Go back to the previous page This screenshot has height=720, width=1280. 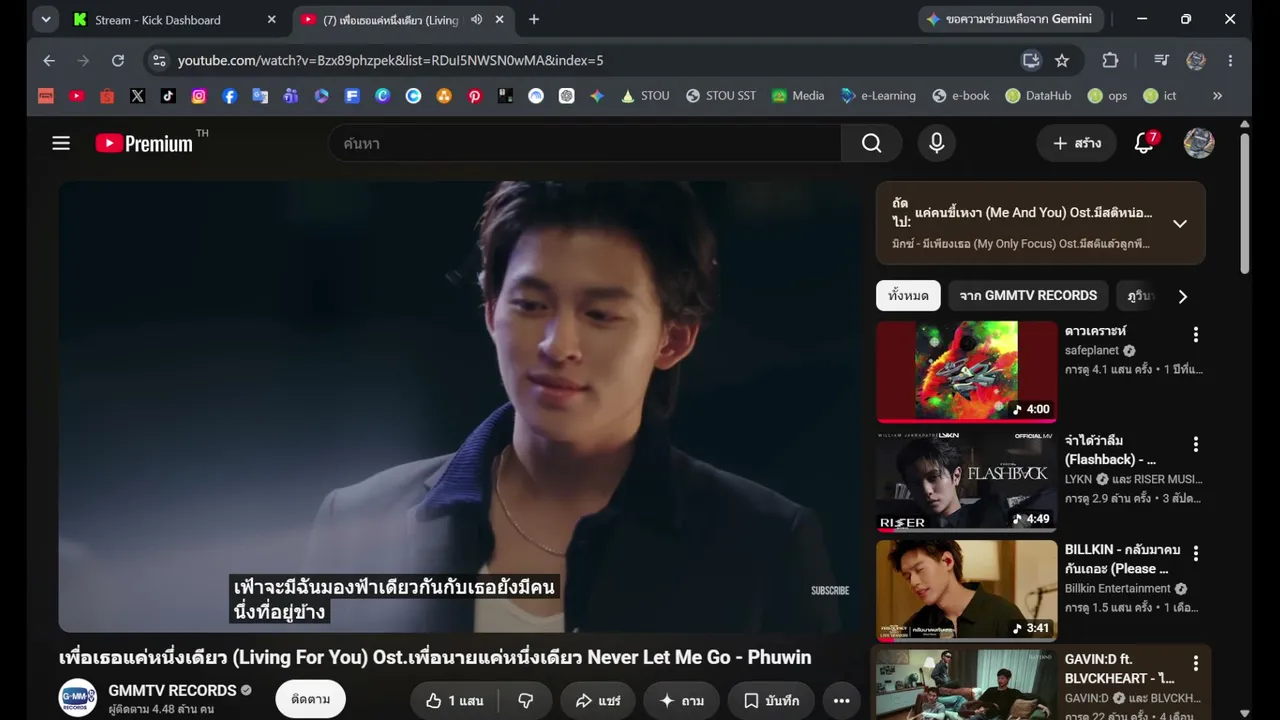(49, 60)
